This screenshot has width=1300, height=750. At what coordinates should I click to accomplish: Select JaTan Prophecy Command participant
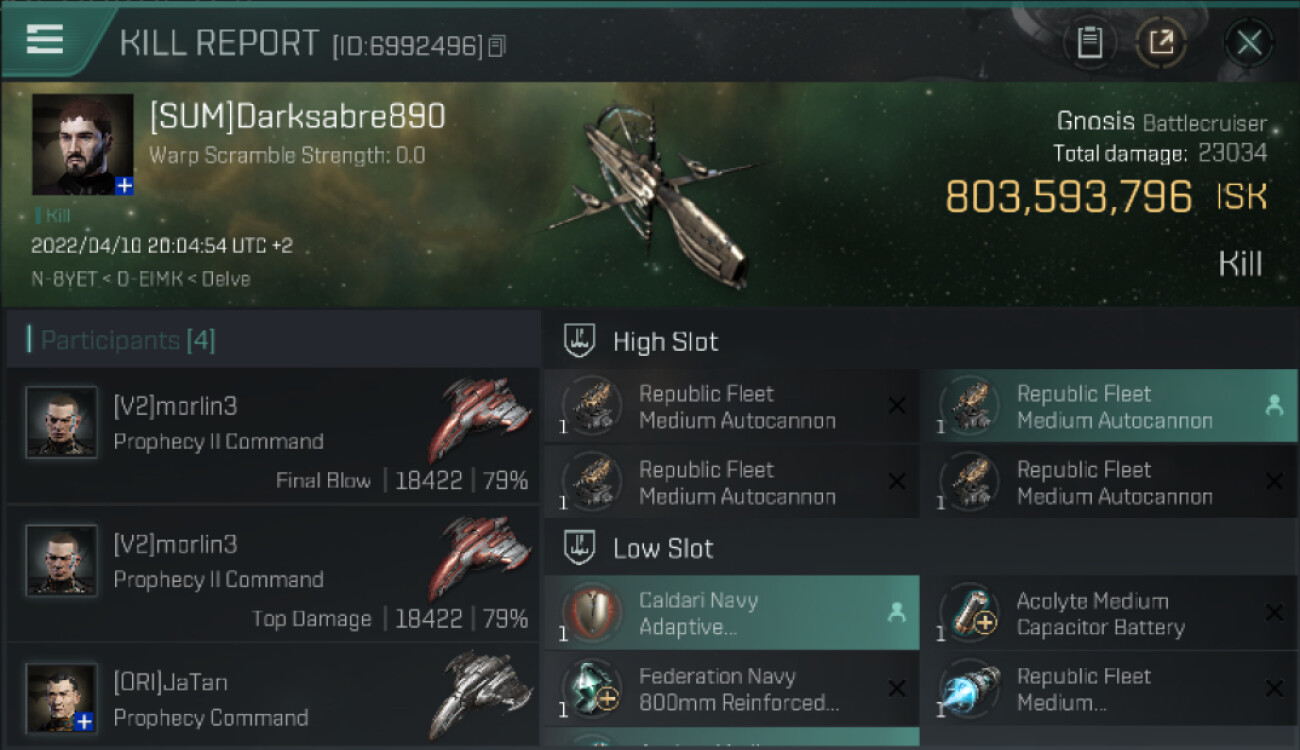[272, 696]
